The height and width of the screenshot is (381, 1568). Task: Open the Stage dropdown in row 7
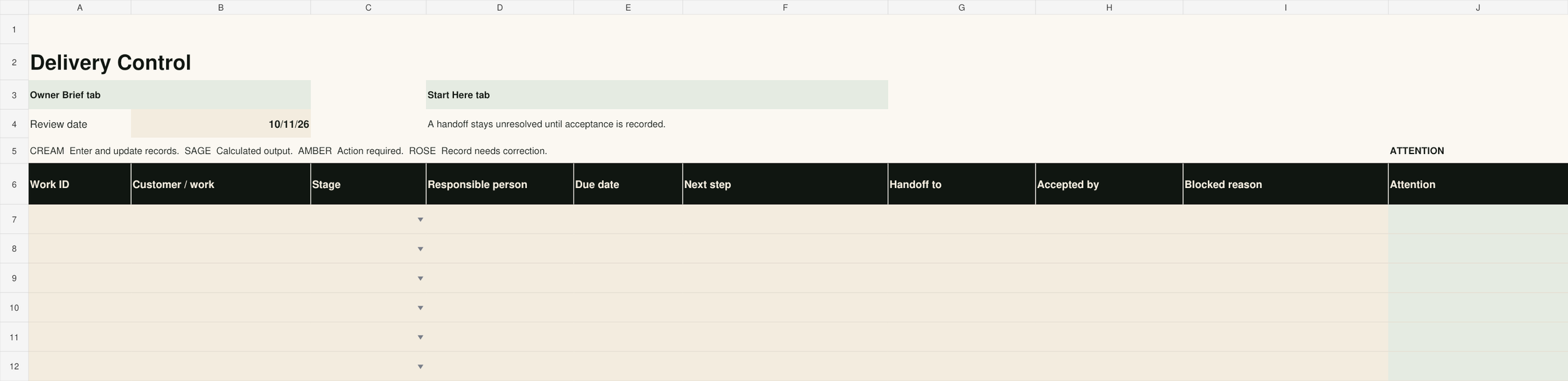click(x=420, y=219)
